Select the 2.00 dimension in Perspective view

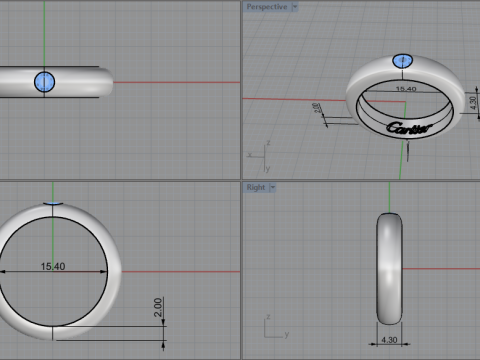317,108
